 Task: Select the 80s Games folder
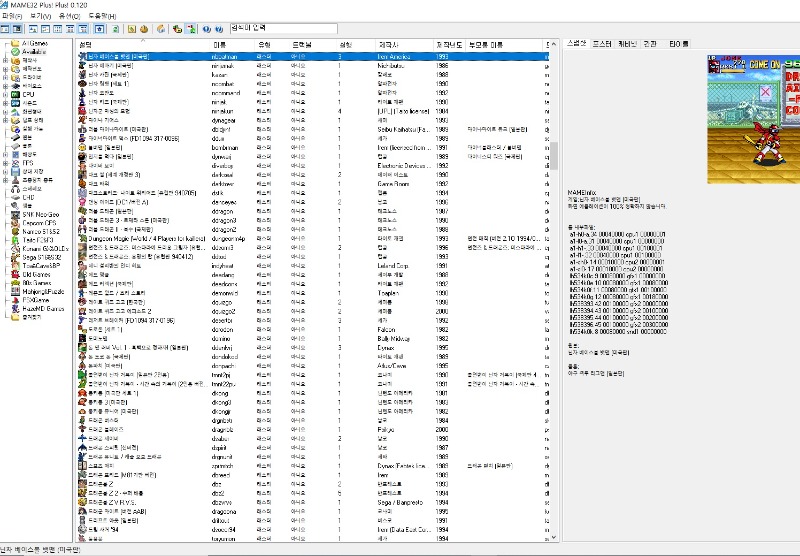click(x=32, y=283)
